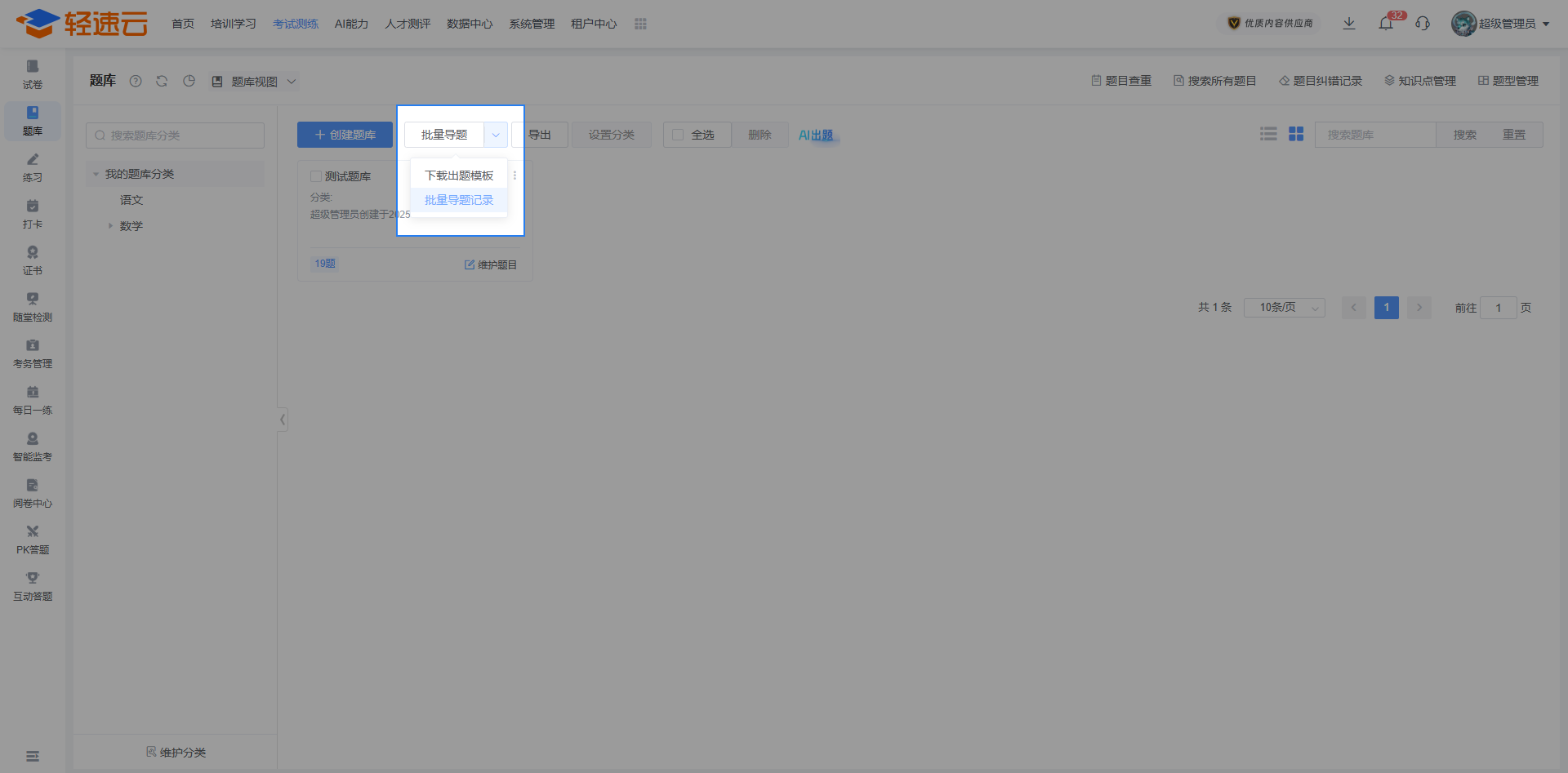Open the notification bell icon
This screenshot has width=1568, height=773.
pyautogui.click(x=1386, y=24)
